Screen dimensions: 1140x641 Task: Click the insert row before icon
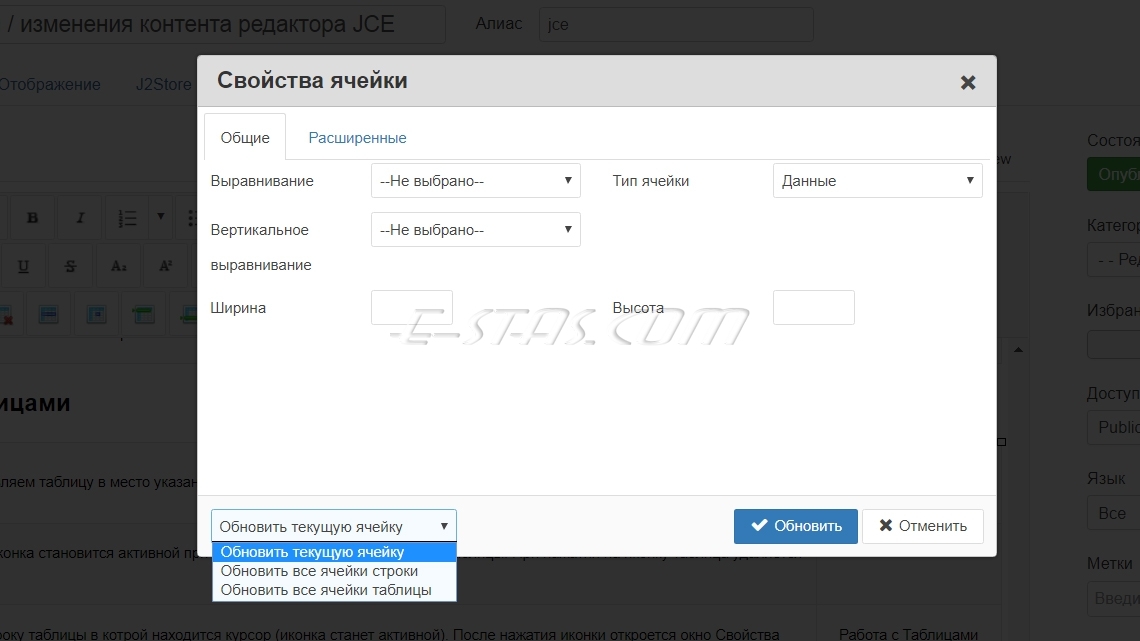pyautogui.click(x=144, y=315)
